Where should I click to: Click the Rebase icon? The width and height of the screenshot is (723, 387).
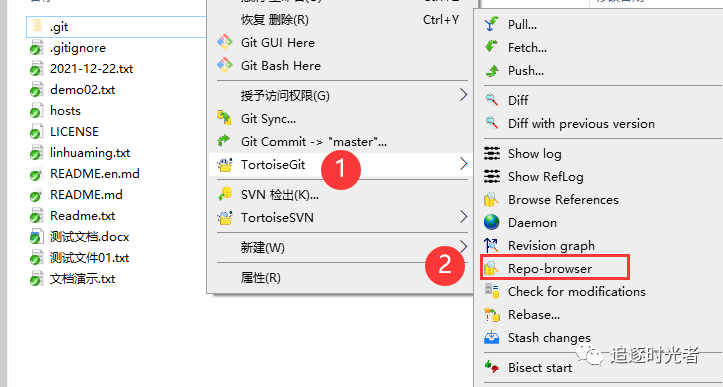492,315
